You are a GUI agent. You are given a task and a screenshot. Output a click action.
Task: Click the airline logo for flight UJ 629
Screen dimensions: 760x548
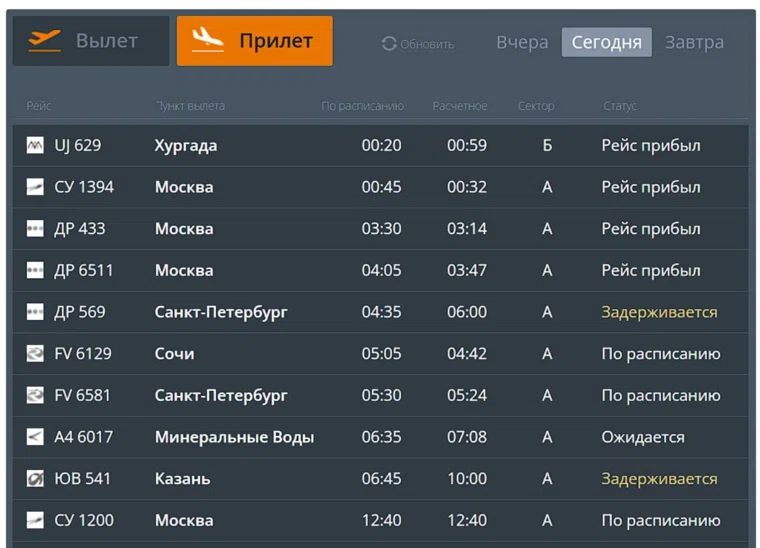pyautogui.click(x=35, y=146)
